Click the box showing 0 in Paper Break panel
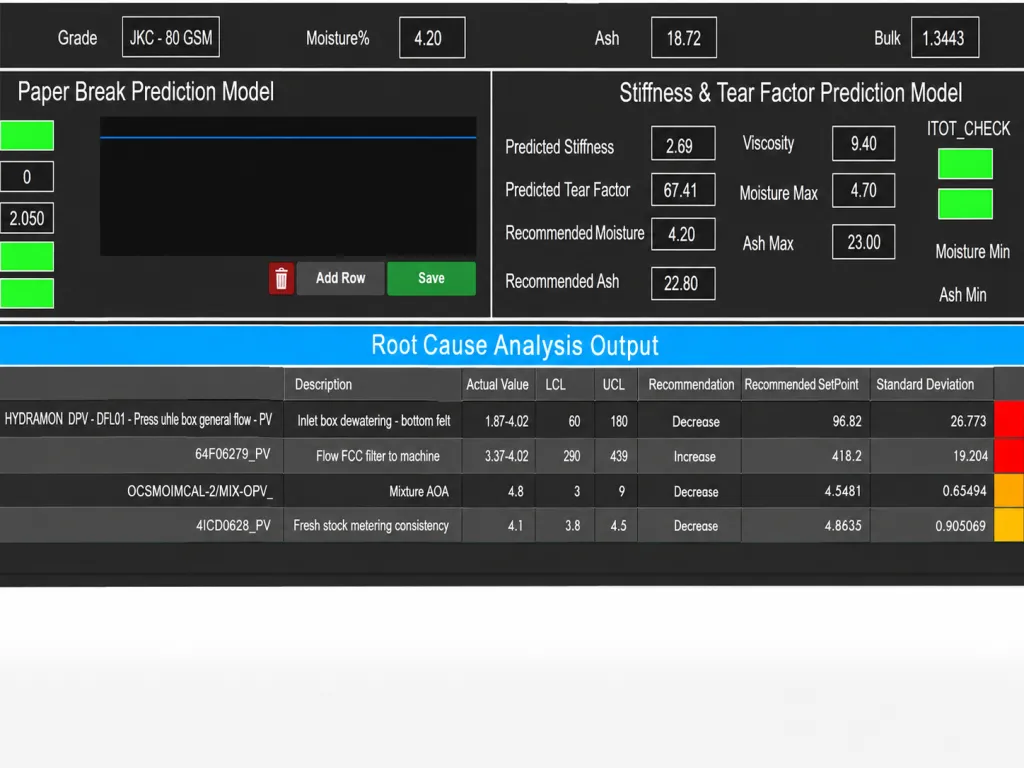This screenshot has width=1024, height=768. (x=27, y=176)
